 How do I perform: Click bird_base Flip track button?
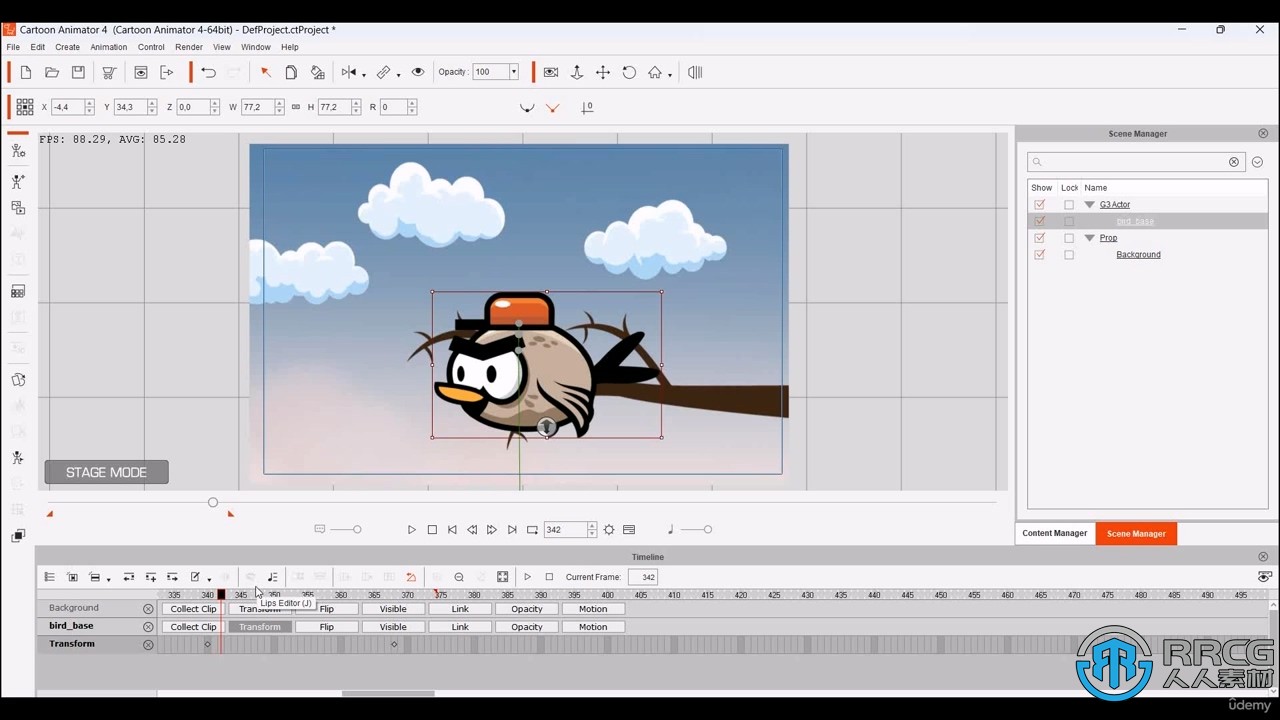(327, 627)
